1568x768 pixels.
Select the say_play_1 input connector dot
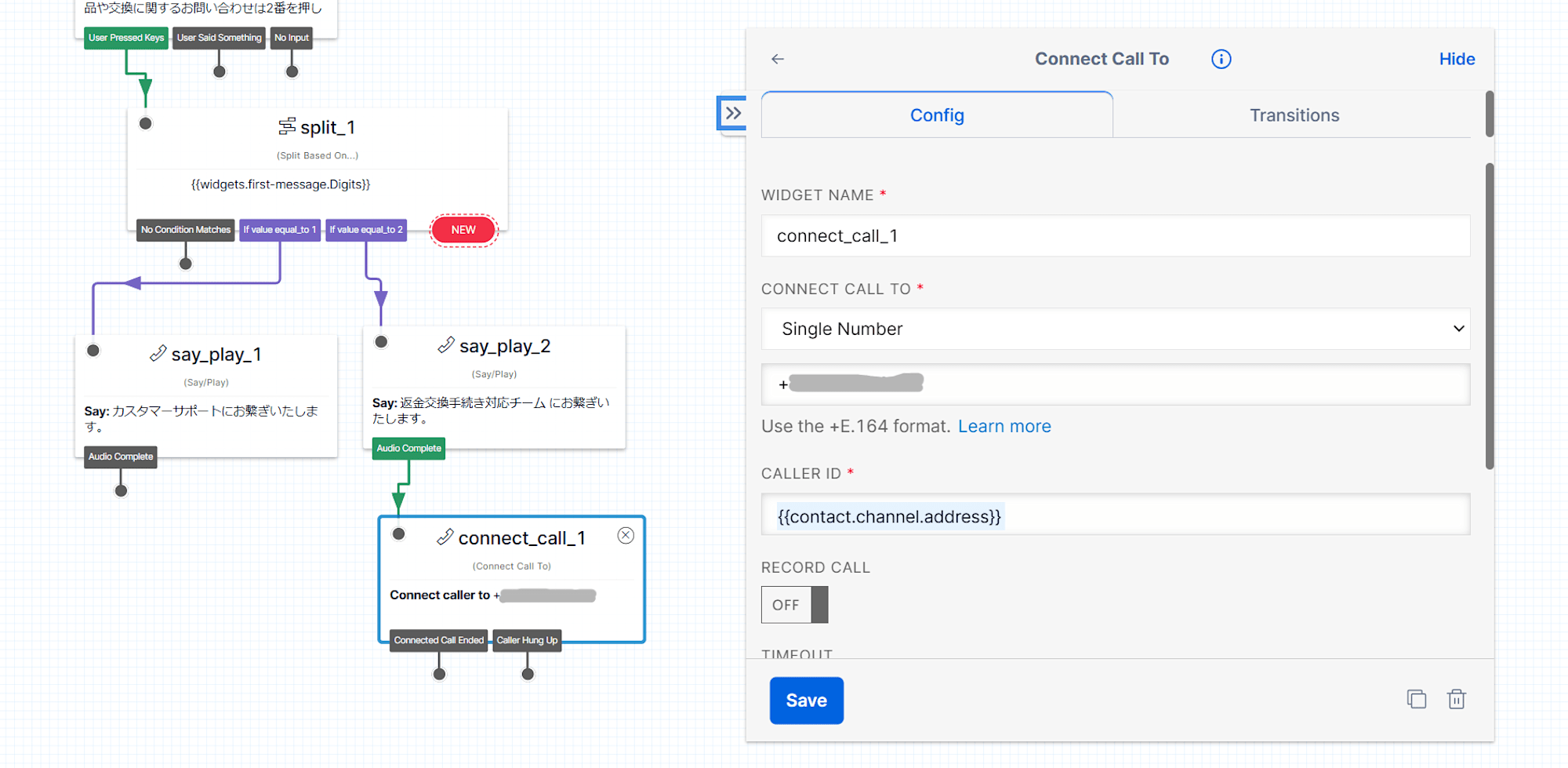tap(93, 350)
